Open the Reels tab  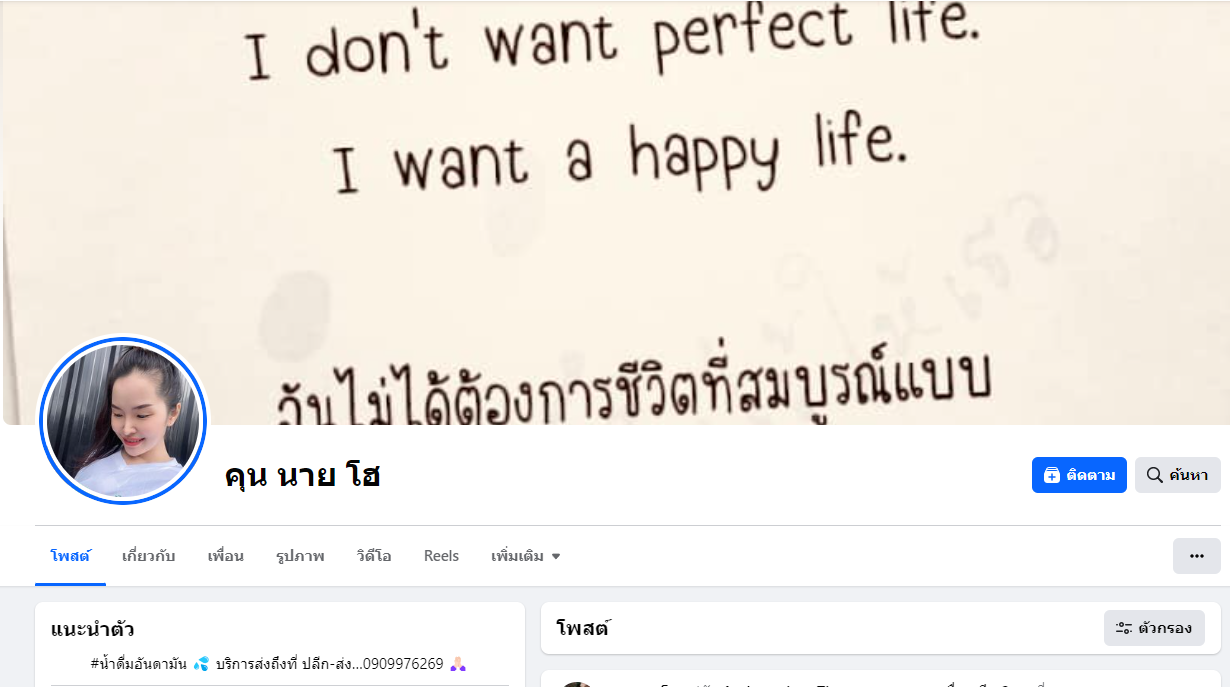441,556
